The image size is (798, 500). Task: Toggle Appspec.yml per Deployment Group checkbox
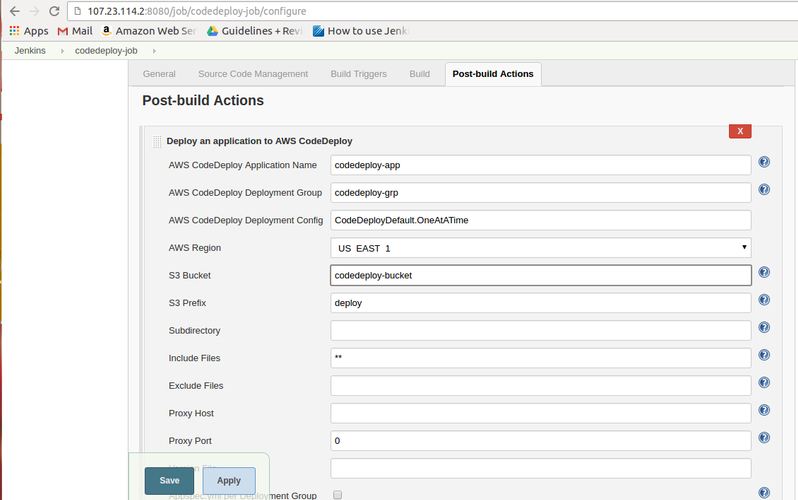pyautogui.click(x=337, y=494)
